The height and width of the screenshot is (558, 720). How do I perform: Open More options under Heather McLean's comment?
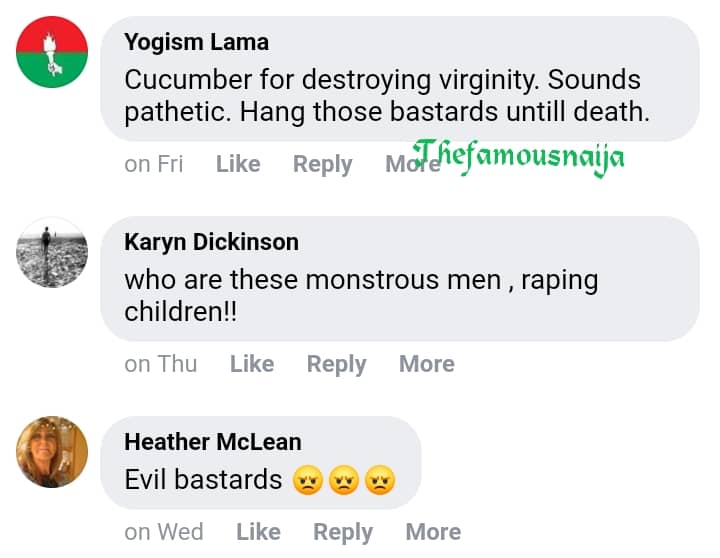point(433,532)
